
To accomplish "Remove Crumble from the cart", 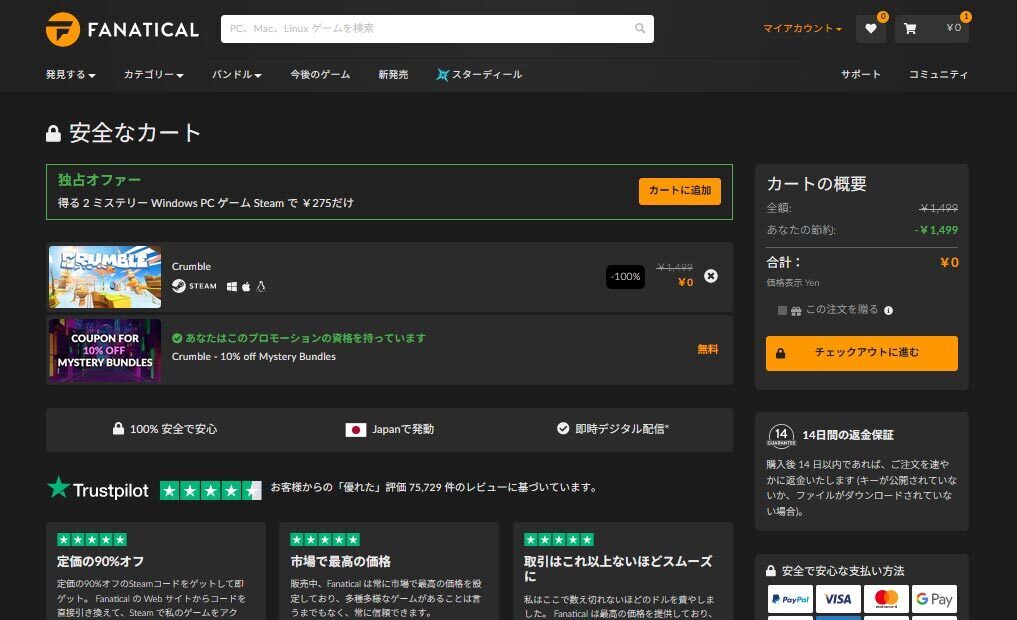I will pos(711,276).
